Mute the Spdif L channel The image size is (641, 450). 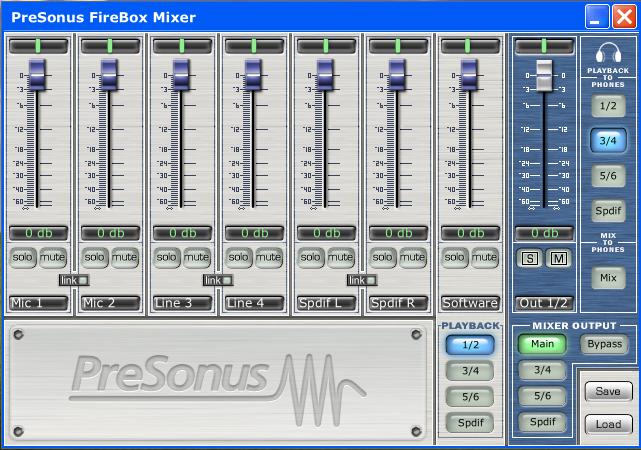[x=341, y=257]
